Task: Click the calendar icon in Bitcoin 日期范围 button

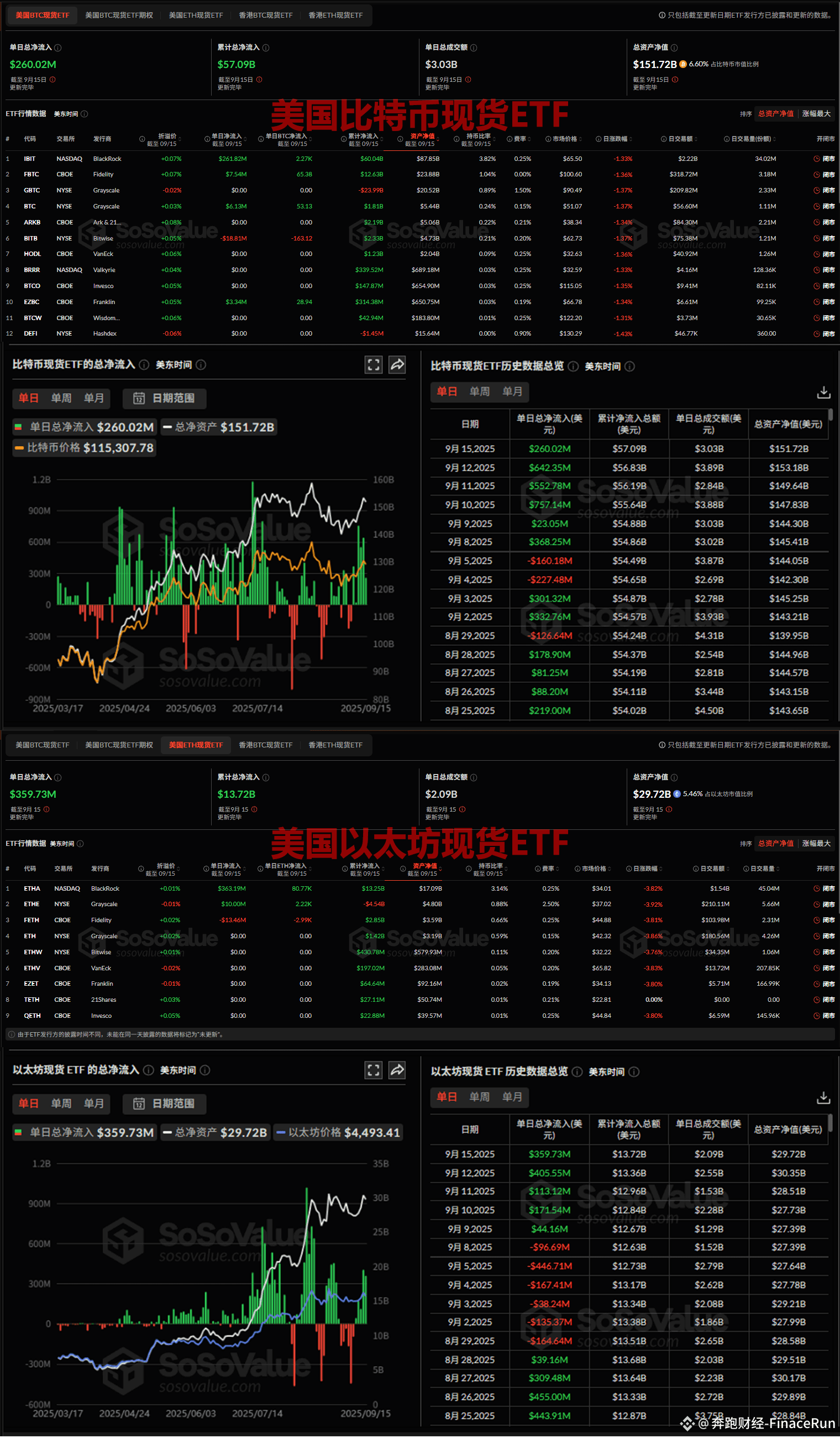Action: pyautogui.click(x=139, y=398)
